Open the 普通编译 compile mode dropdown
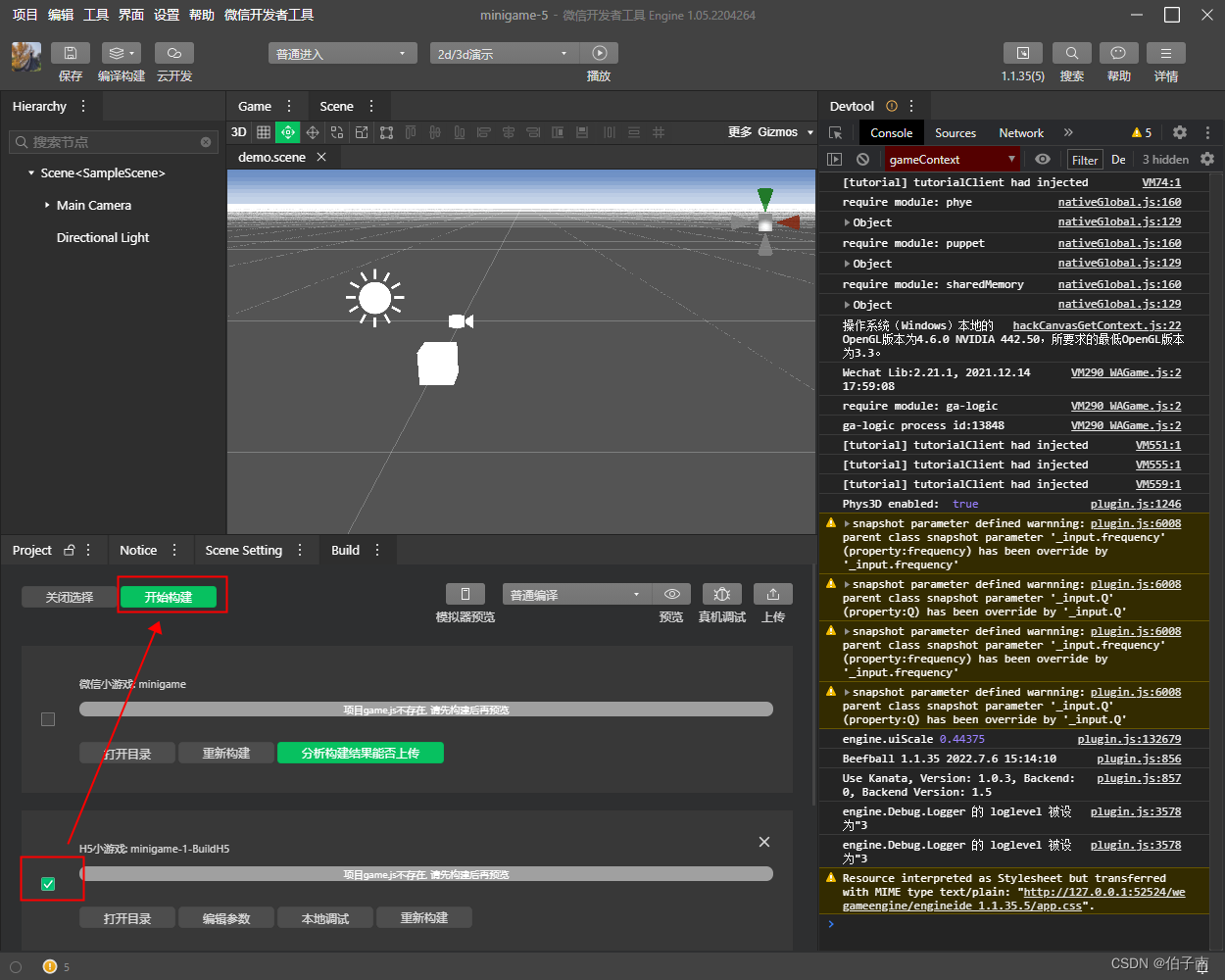Image resolution: width=1225 pixels, height=980 pixels. pos(576,595)
